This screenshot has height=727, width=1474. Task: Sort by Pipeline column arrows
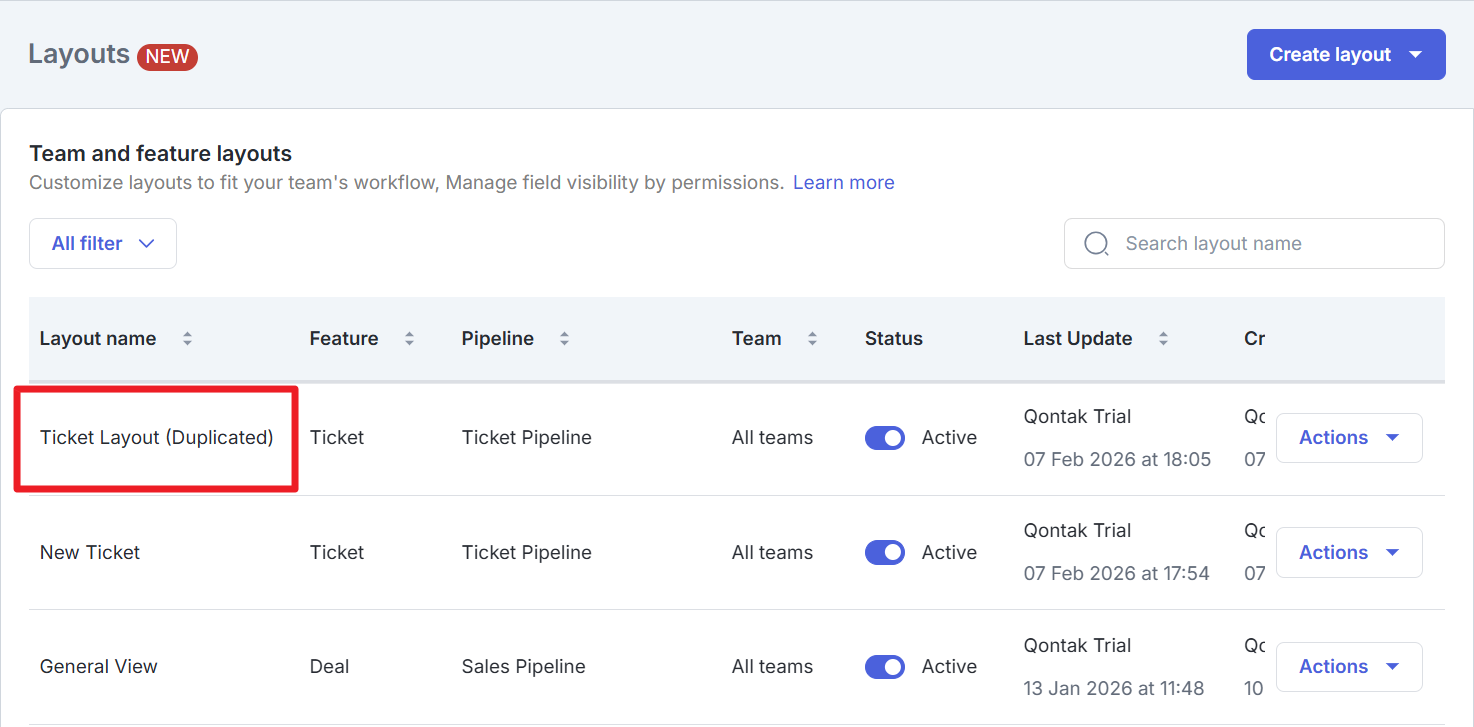coord(564,339)
